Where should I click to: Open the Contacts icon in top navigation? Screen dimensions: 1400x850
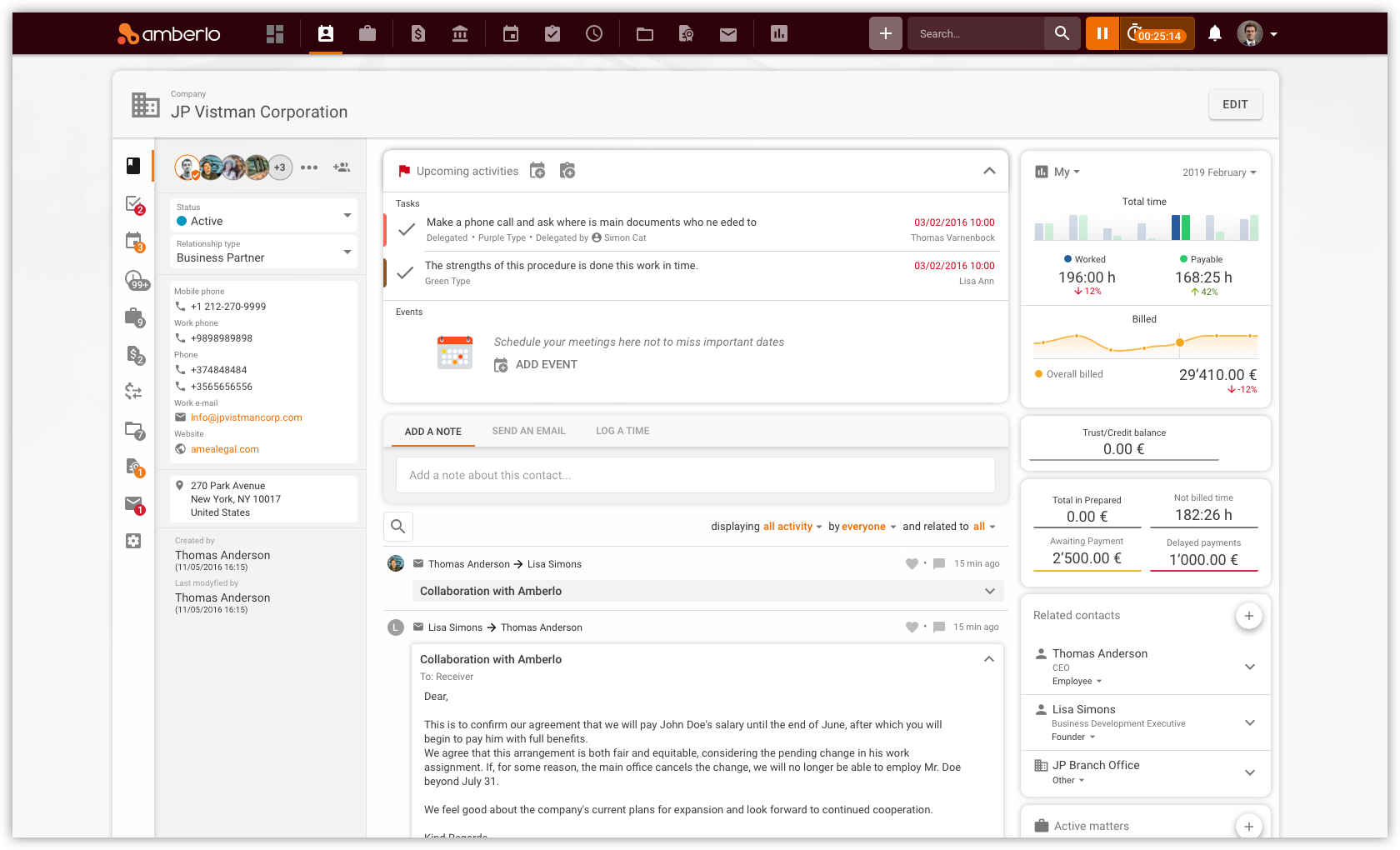coord(326,34)
